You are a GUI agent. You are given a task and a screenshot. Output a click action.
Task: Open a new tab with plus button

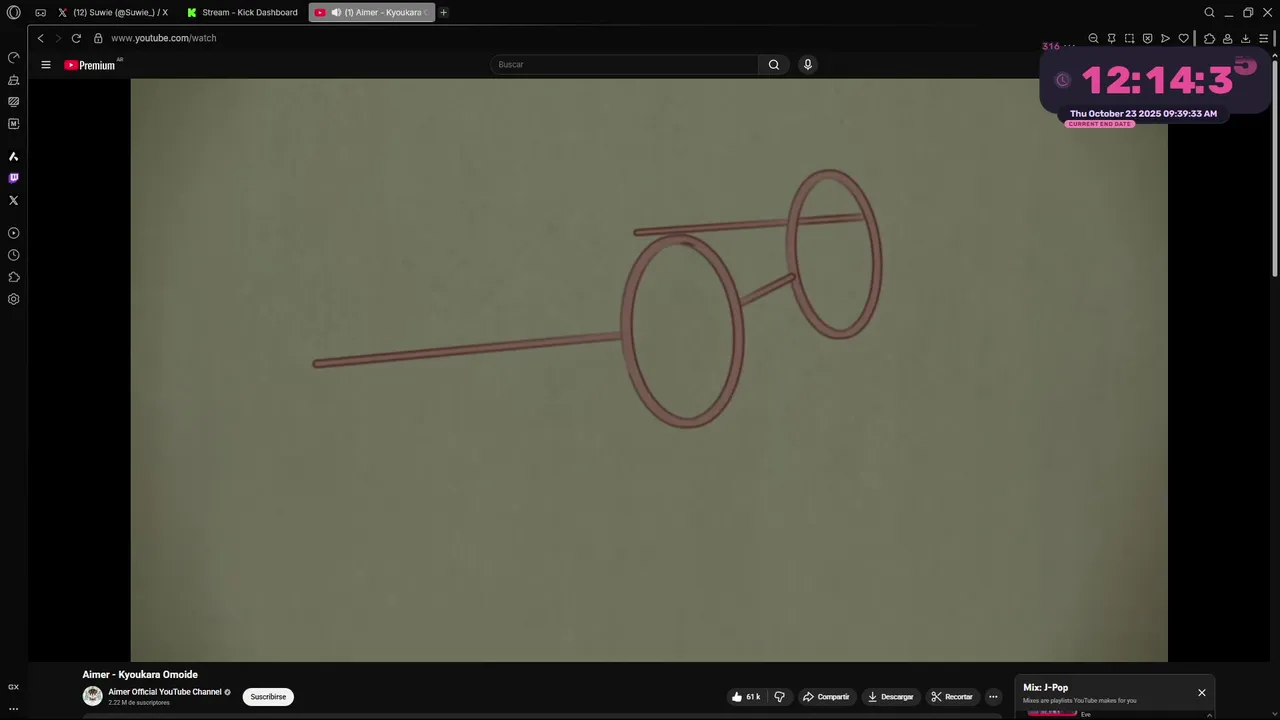coord(444,12)
